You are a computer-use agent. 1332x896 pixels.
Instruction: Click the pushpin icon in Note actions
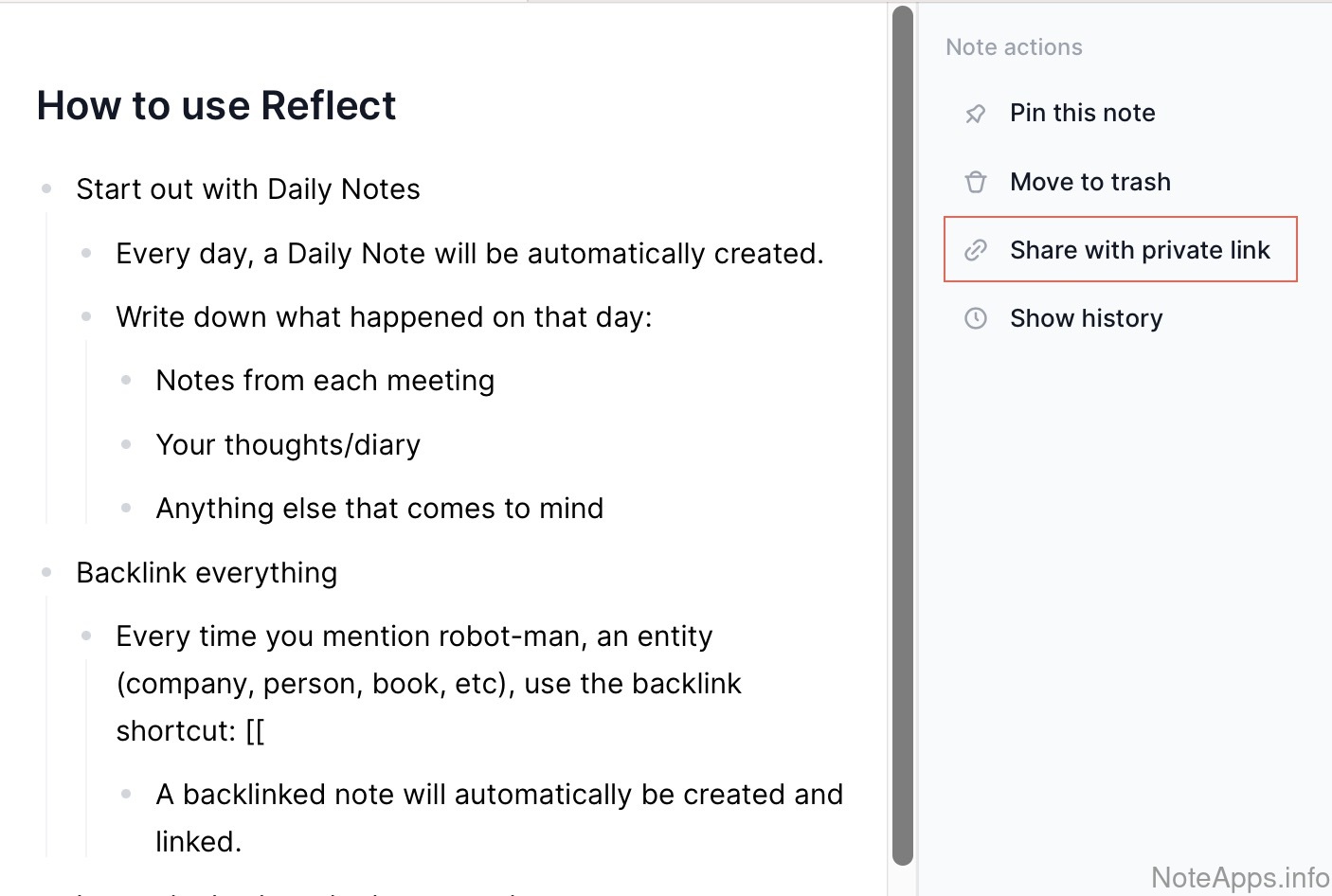pos(975,114)
